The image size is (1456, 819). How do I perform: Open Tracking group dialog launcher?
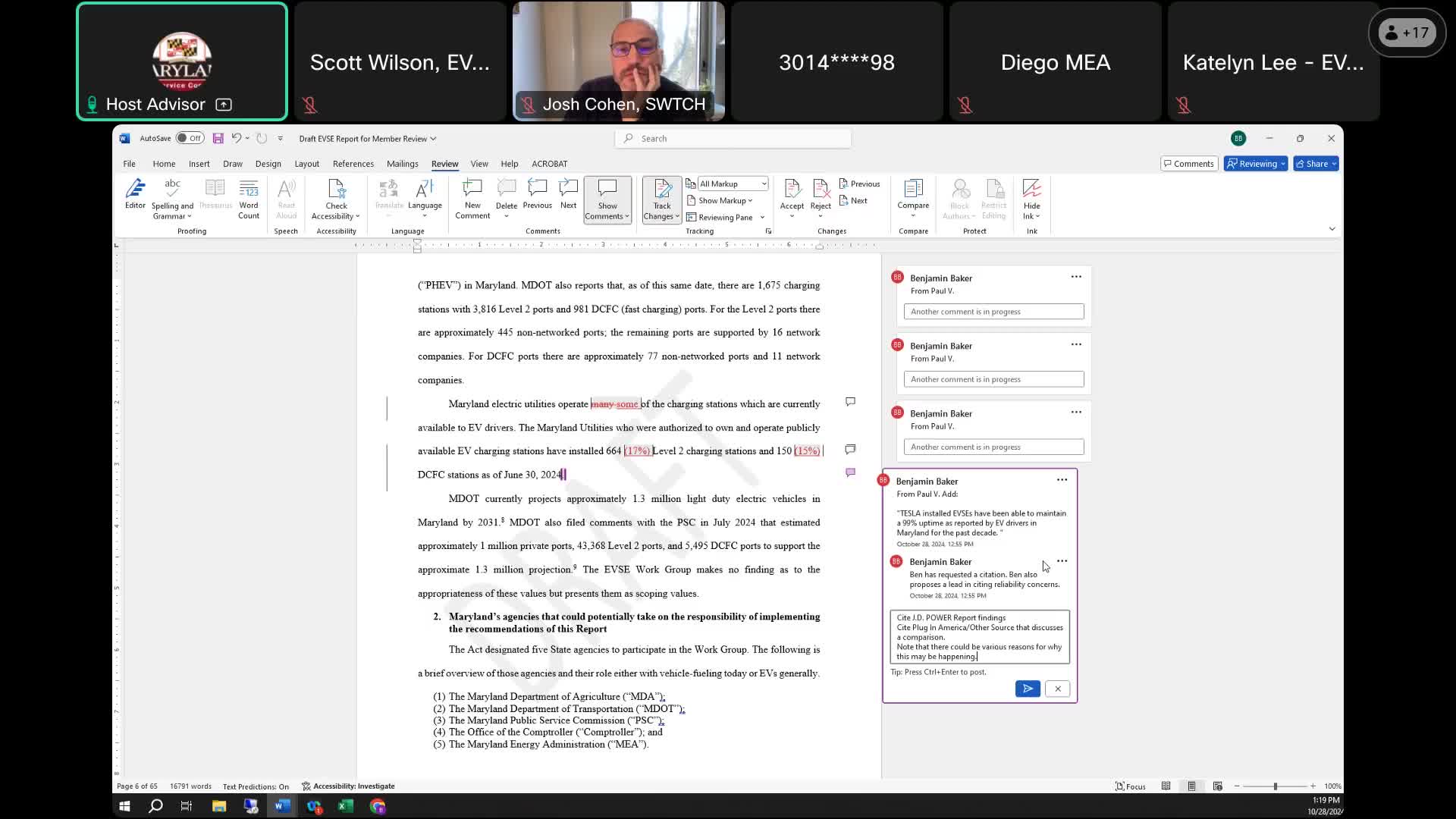point(768,231)
